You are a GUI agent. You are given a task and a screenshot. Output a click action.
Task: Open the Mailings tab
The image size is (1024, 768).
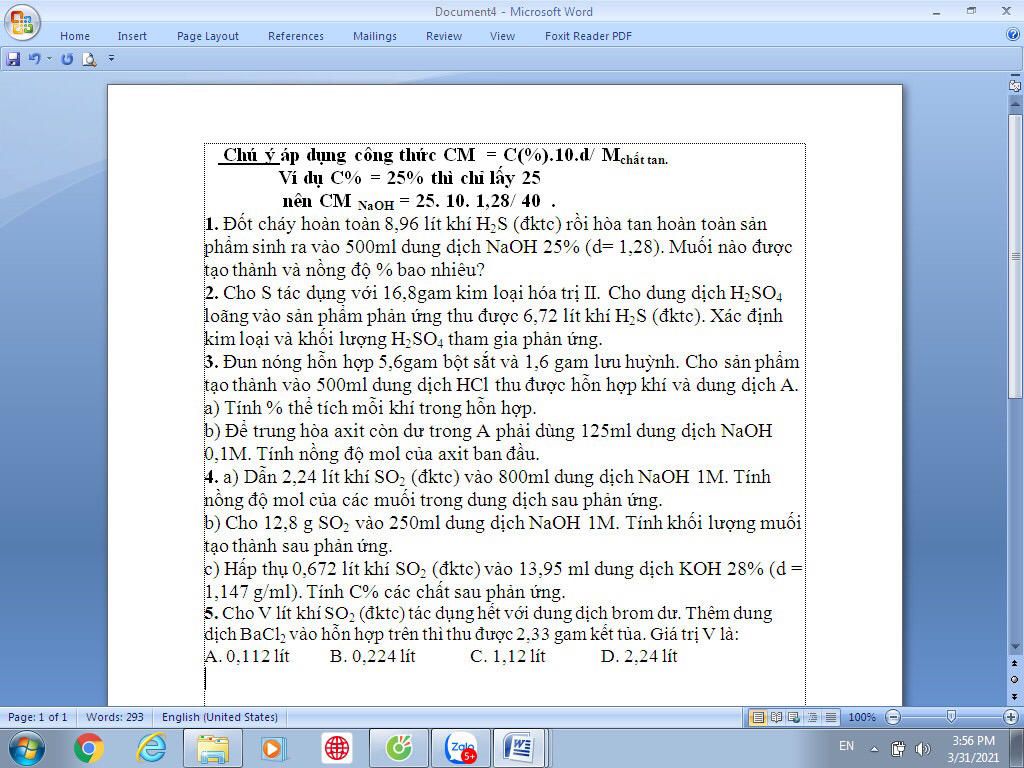(375, 37)
